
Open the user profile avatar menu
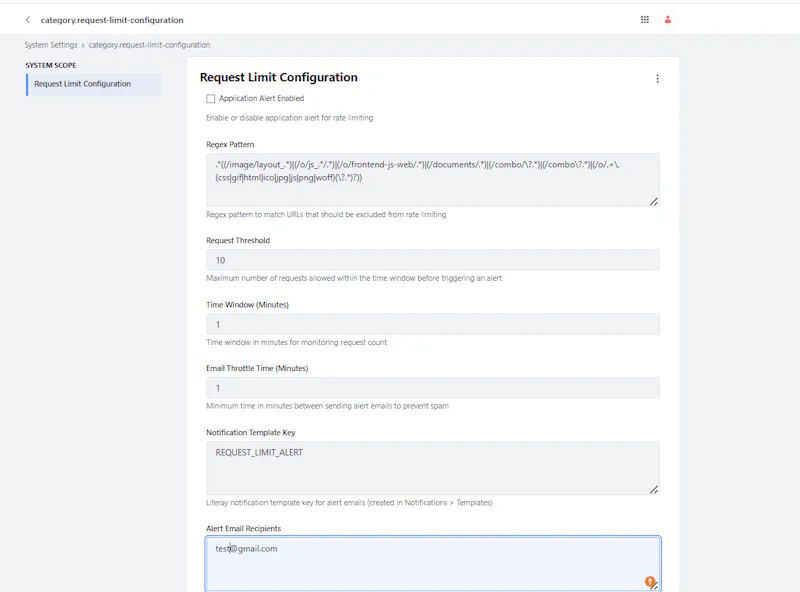[668, 19]
